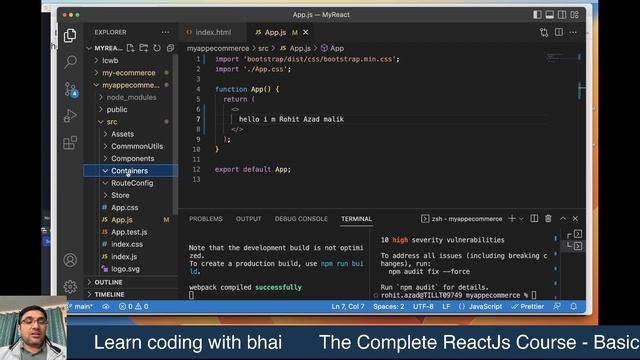640x360 pixels.
Task: Click the feedback icon in status bar
Action: (x=557, y=307)
